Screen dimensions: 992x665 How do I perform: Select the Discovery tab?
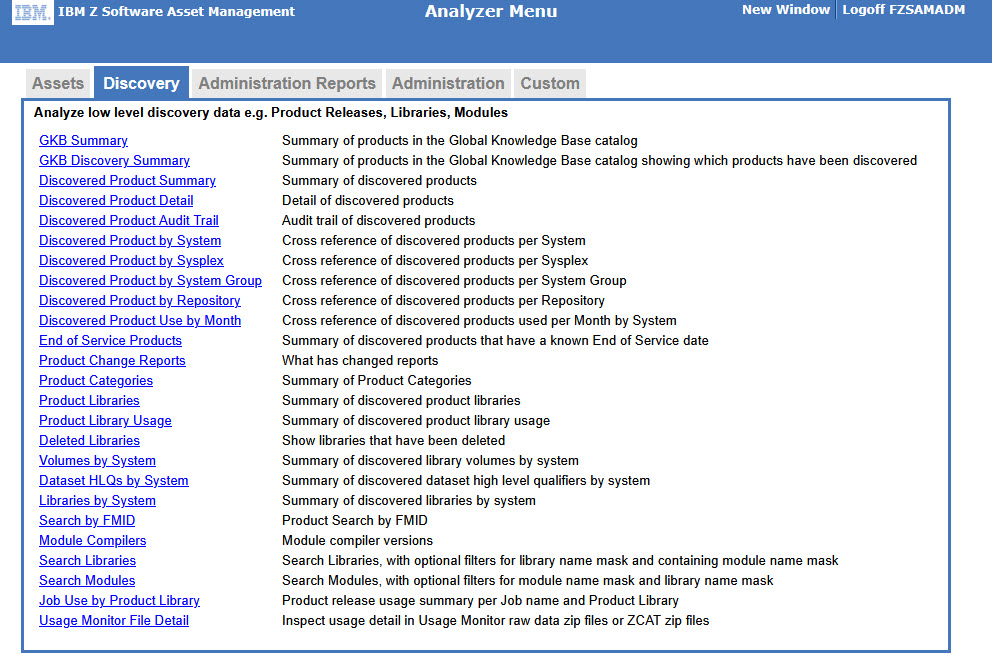[141, 83]
